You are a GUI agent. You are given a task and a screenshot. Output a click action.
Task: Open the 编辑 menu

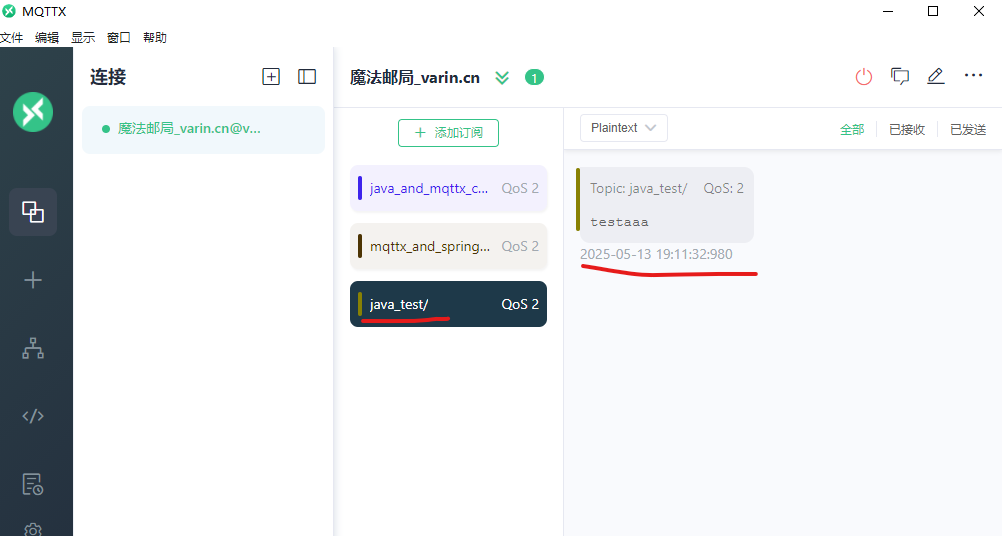point(47,38)
